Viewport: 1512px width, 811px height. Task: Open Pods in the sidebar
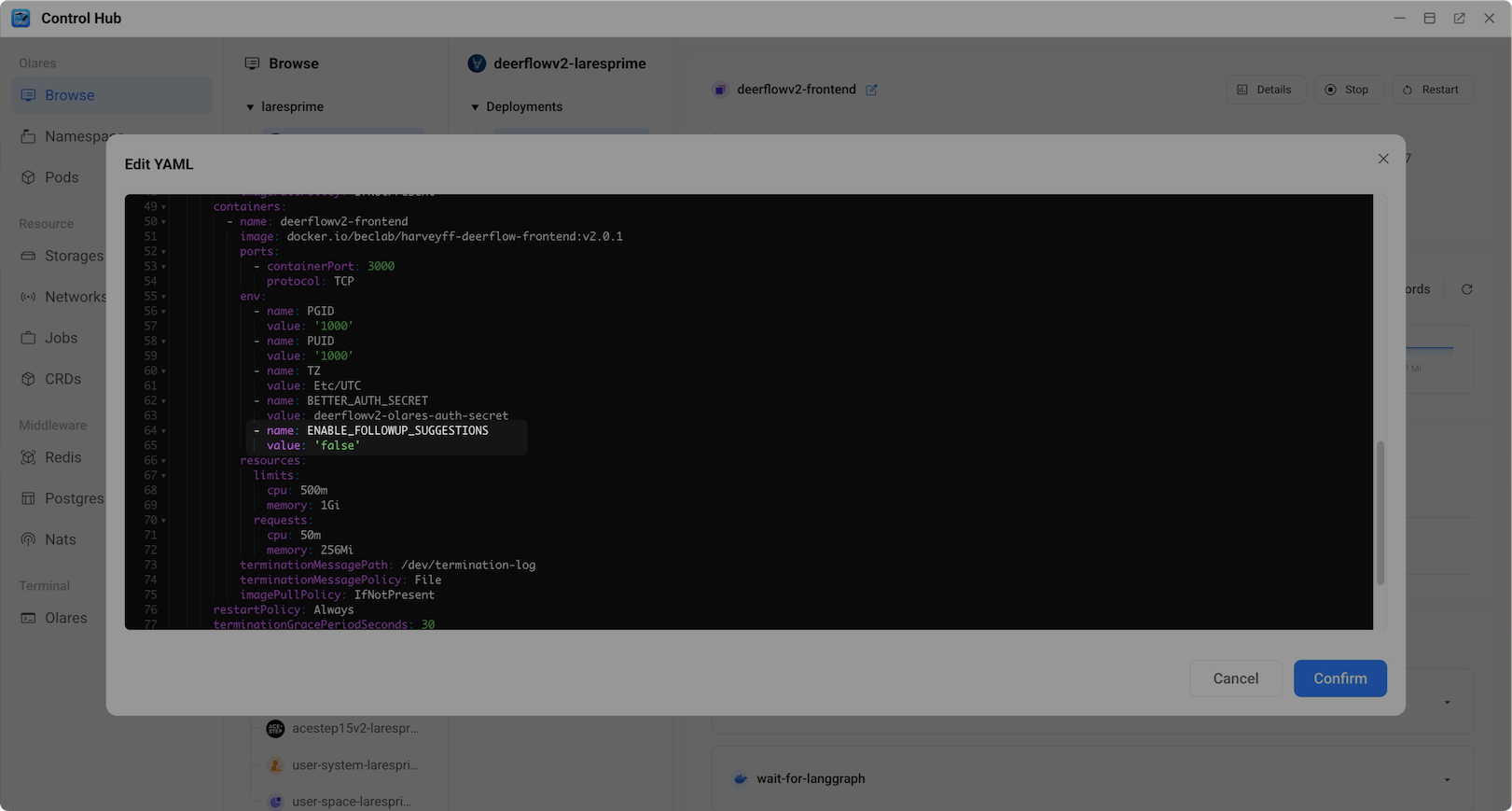62,177
